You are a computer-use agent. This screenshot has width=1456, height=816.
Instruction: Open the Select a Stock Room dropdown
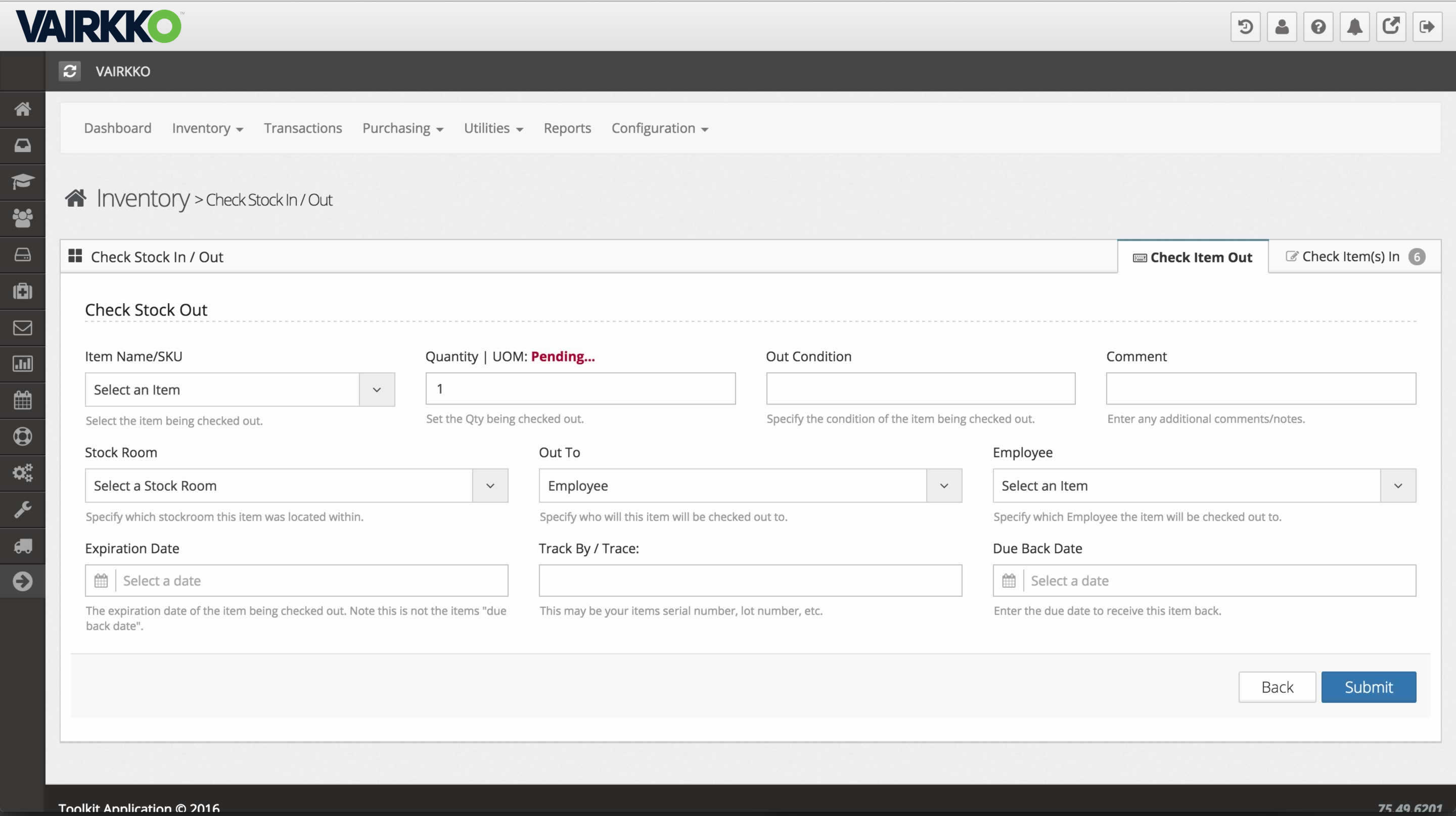[x=296, y=486]
